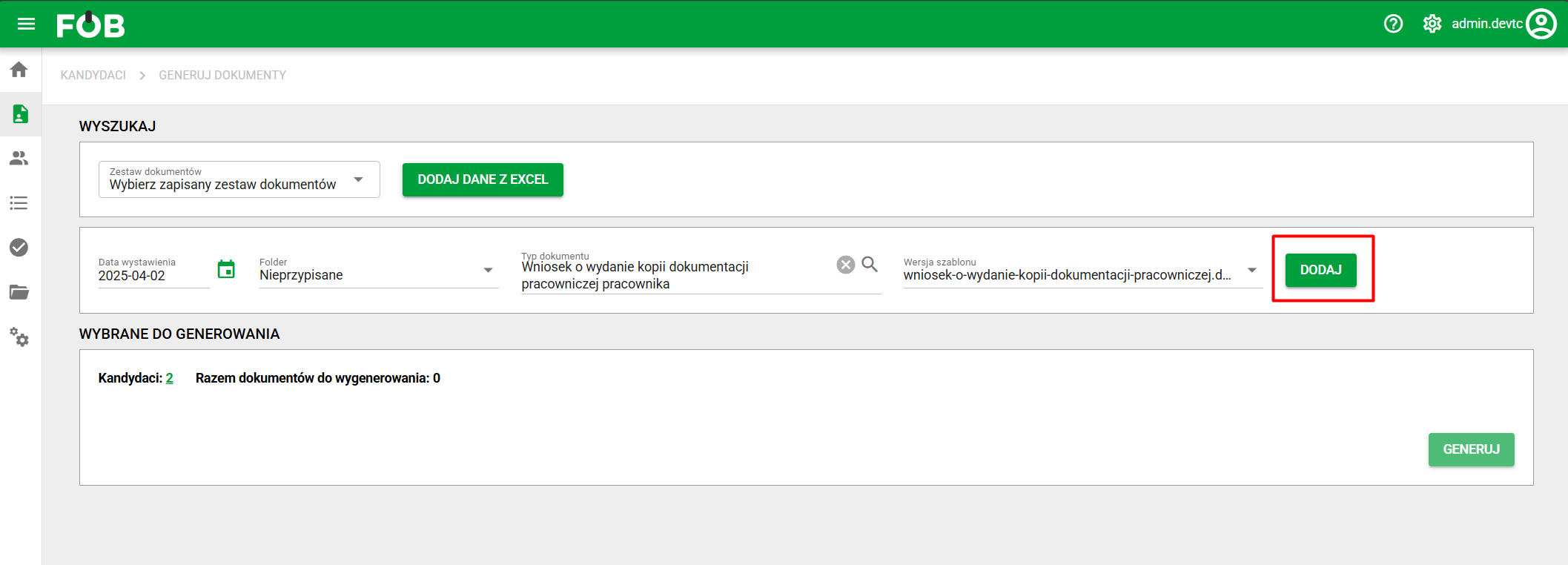The image size is (1568, 565).
Task: Click the GENERUJ button
Action: tap(1471, 449)
